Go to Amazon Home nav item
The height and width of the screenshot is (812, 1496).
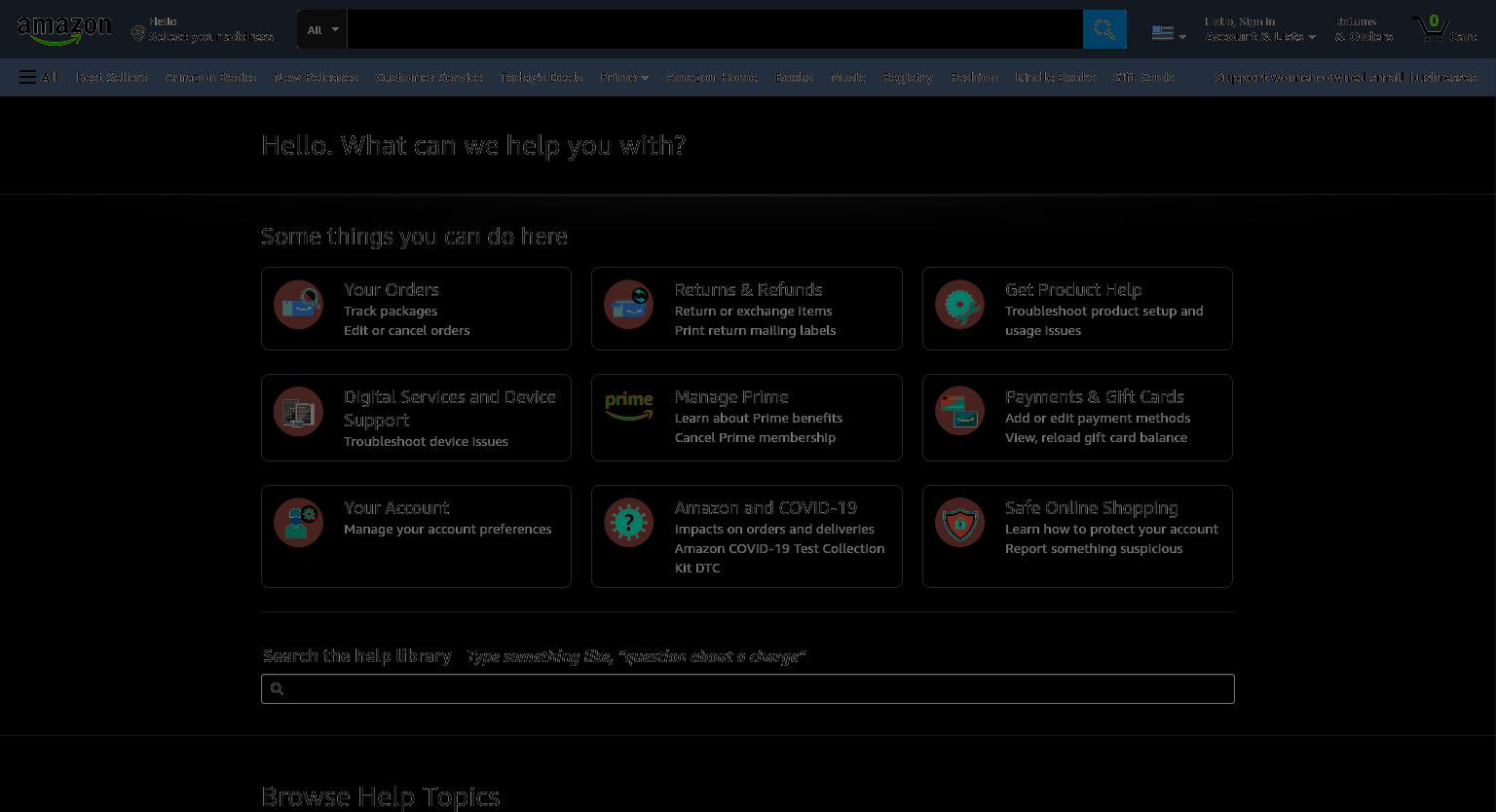(x=712, y=77)
